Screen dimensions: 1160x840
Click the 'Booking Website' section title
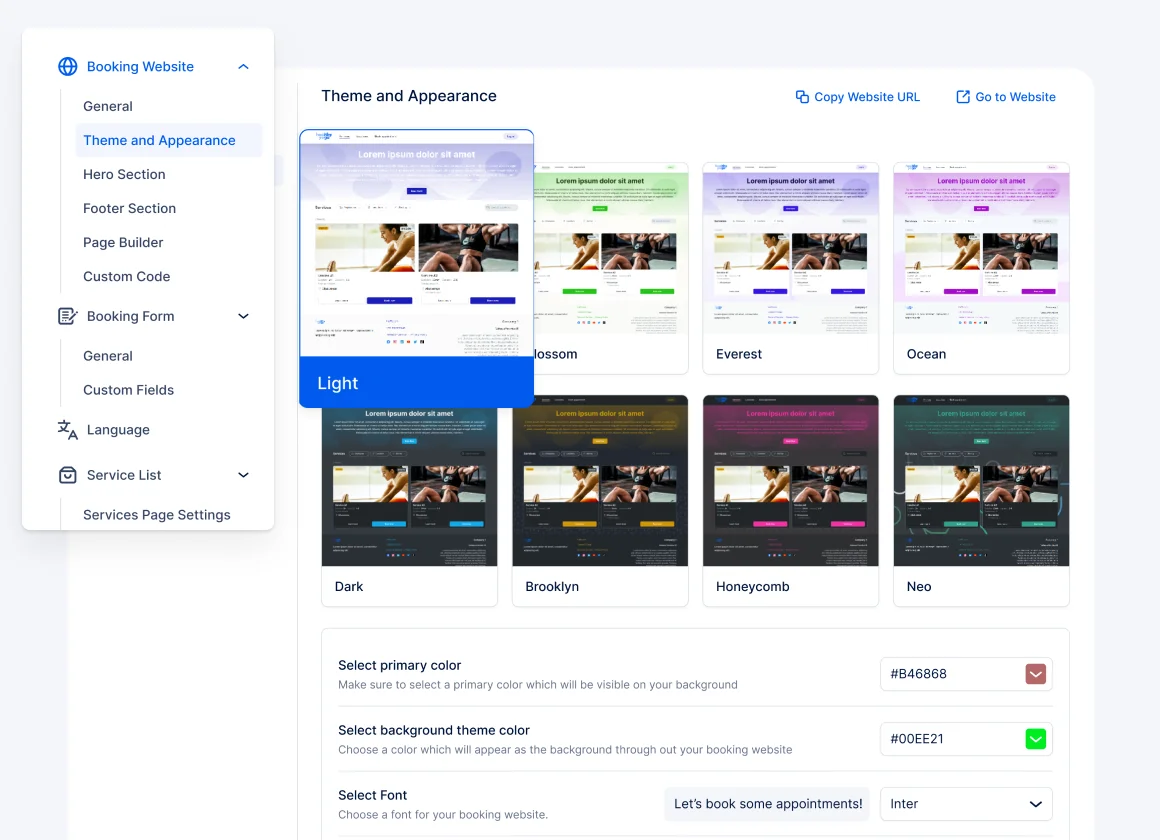[141, 67]
